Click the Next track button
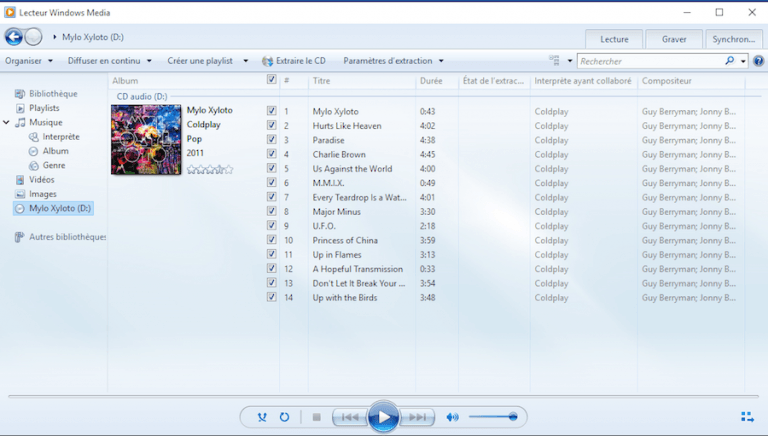Screen dimensions: 768x436 tap(417, 417)
